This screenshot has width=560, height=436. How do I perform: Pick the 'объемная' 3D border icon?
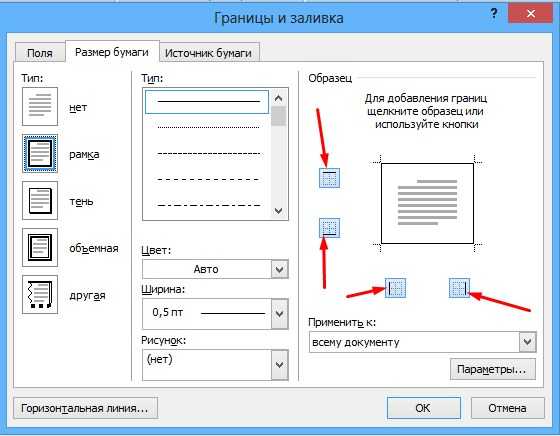40,247
